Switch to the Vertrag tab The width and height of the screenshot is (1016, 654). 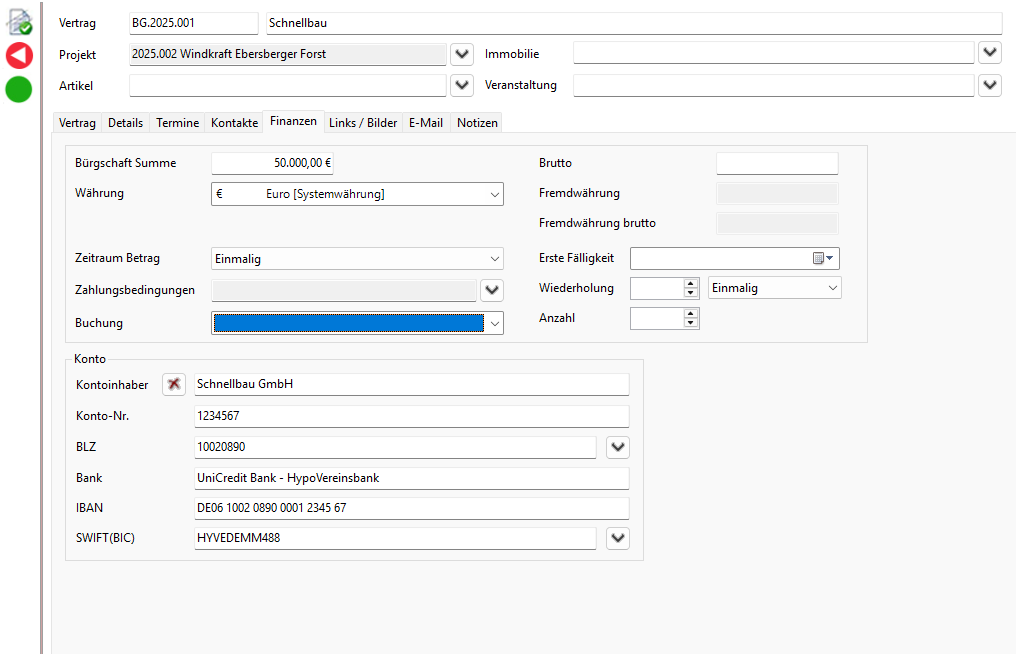[77, 123]
